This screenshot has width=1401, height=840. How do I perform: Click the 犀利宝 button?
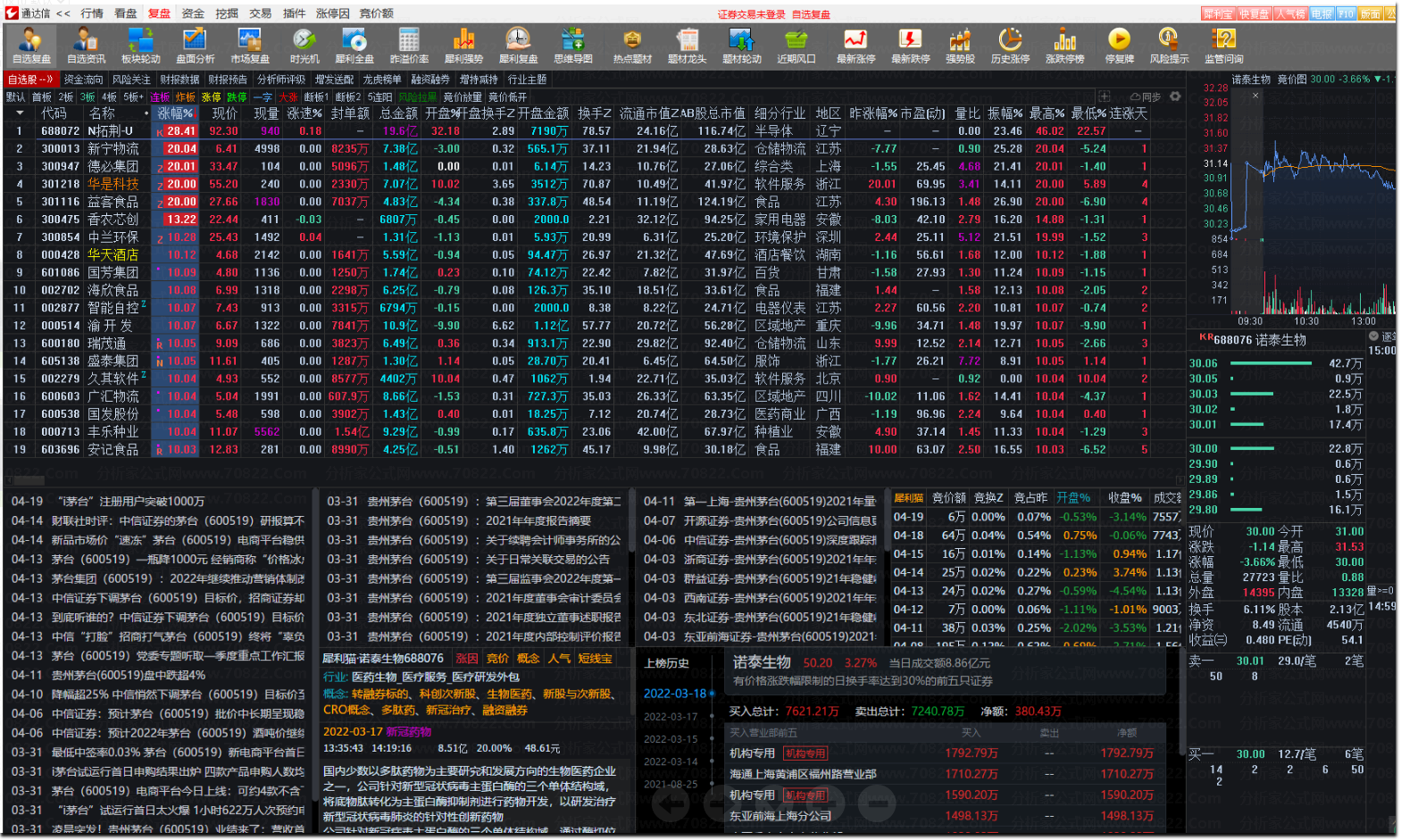pos(1218,13)
